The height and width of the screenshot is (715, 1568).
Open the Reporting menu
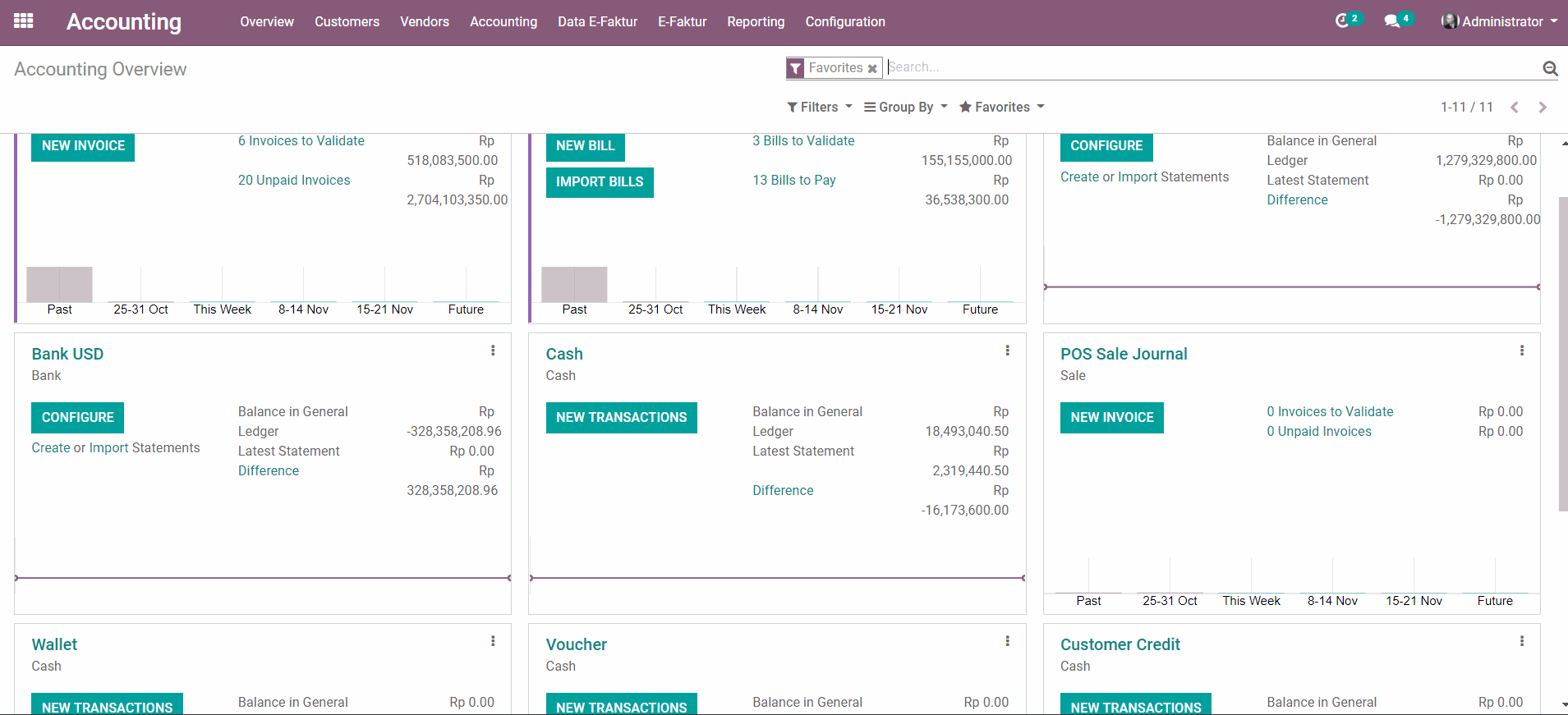[755, 21]
